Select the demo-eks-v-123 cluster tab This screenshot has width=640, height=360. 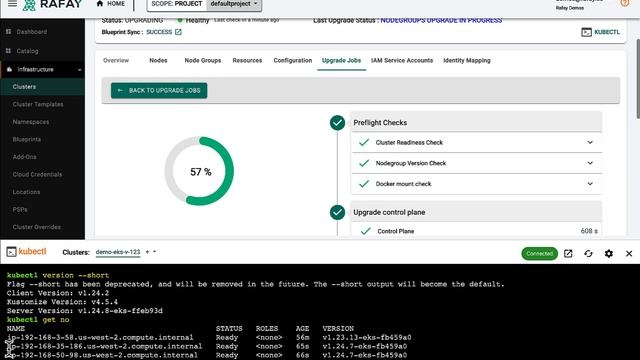click(x=118, y=252)
